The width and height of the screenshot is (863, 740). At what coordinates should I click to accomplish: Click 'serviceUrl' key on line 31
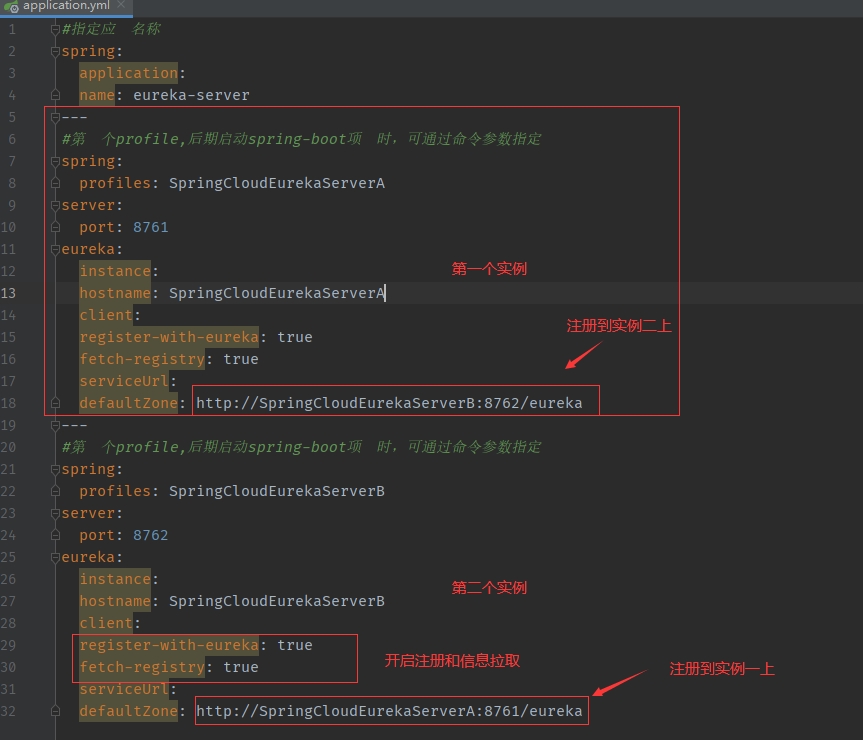tap(124, 689)
